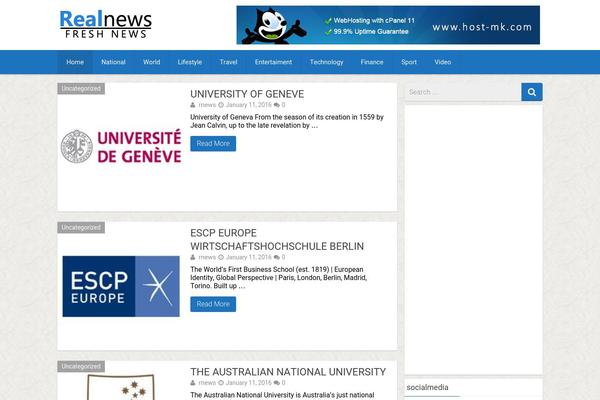This screenshot has height=400, width=600.
Task: Click Read More under University of Geneve
Action: 213,144
